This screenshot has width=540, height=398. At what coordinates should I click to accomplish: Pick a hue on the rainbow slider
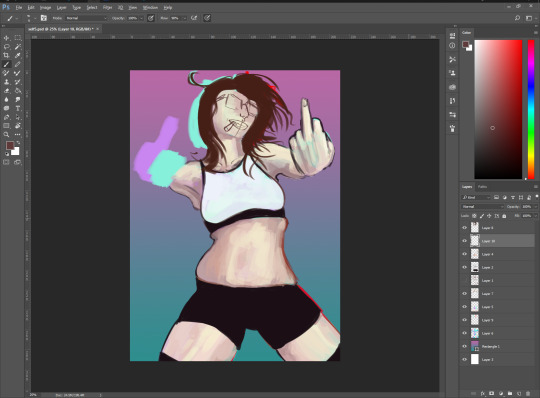point(531,109)
